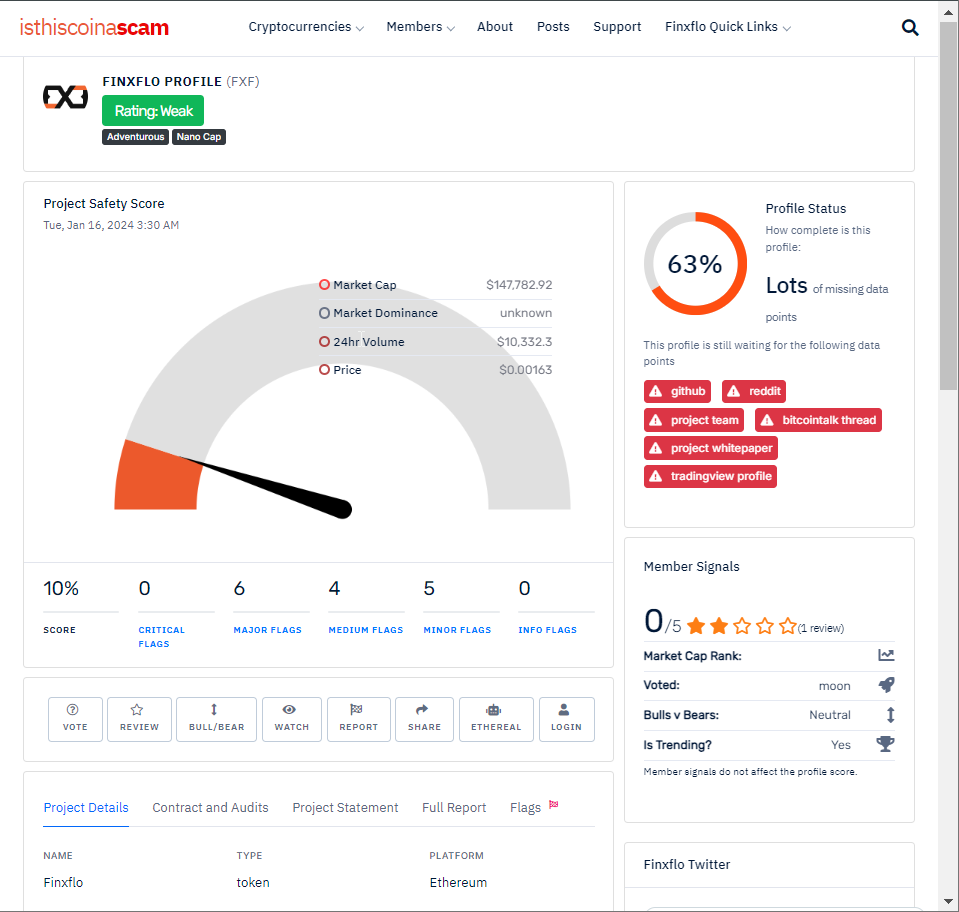Screen dimensions: 959x912
Task: Switch to the Contract and Audits tab
Action: tap(210, 807)
